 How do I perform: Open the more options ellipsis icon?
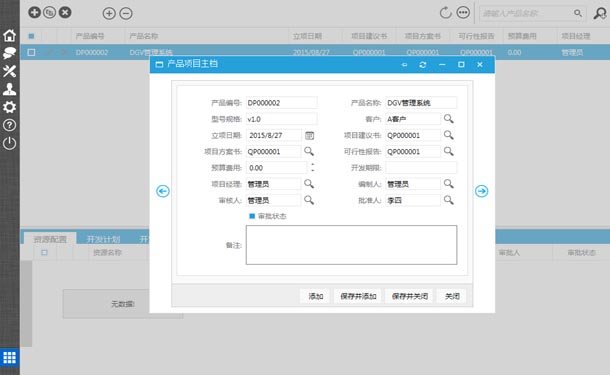pyautogui.click(x=463, y=12)
